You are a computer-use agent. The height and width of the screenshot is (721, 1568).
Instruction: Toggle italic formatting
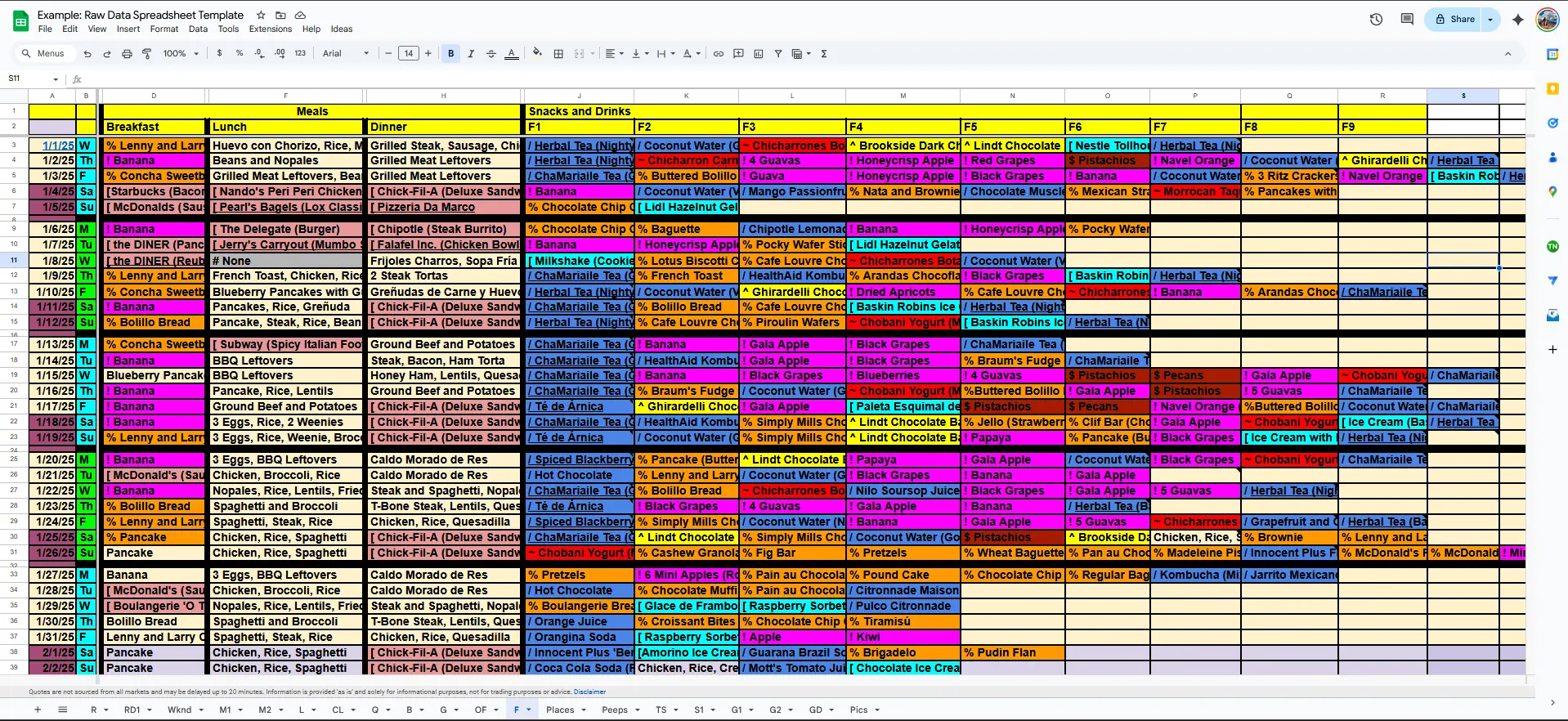pos(471,54)
